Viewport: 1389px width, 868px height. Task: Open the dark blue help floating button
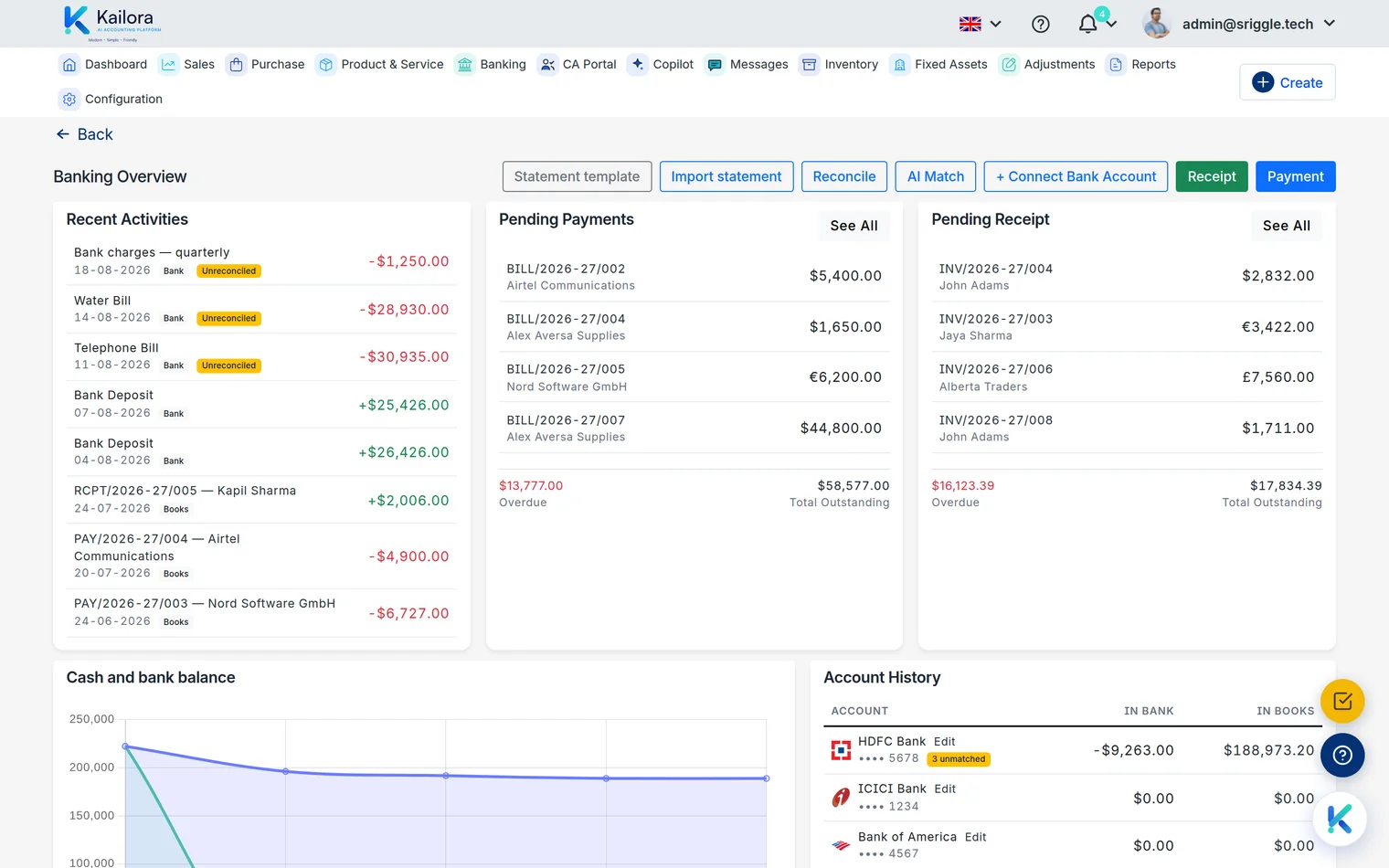coord(1342,756)
